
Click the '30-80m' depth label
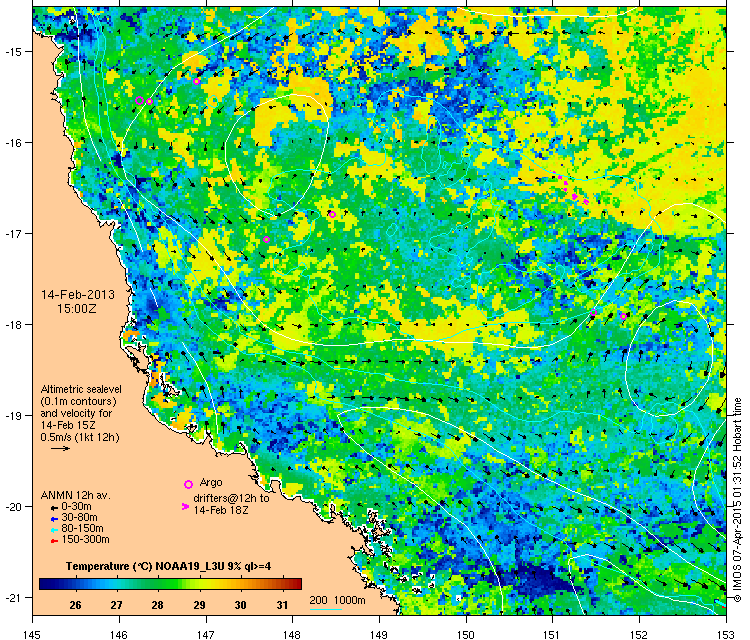tap(79, 518)
